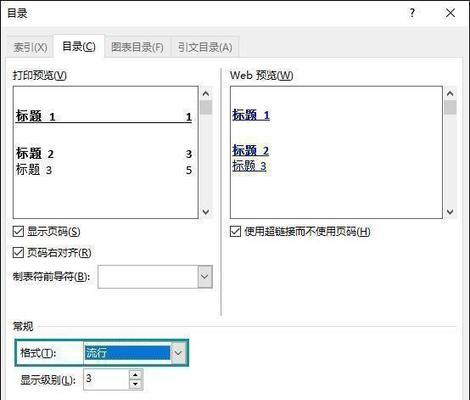
Task: Click the help question mark icon
Action: pyautogui.click(x=412, y=13)
